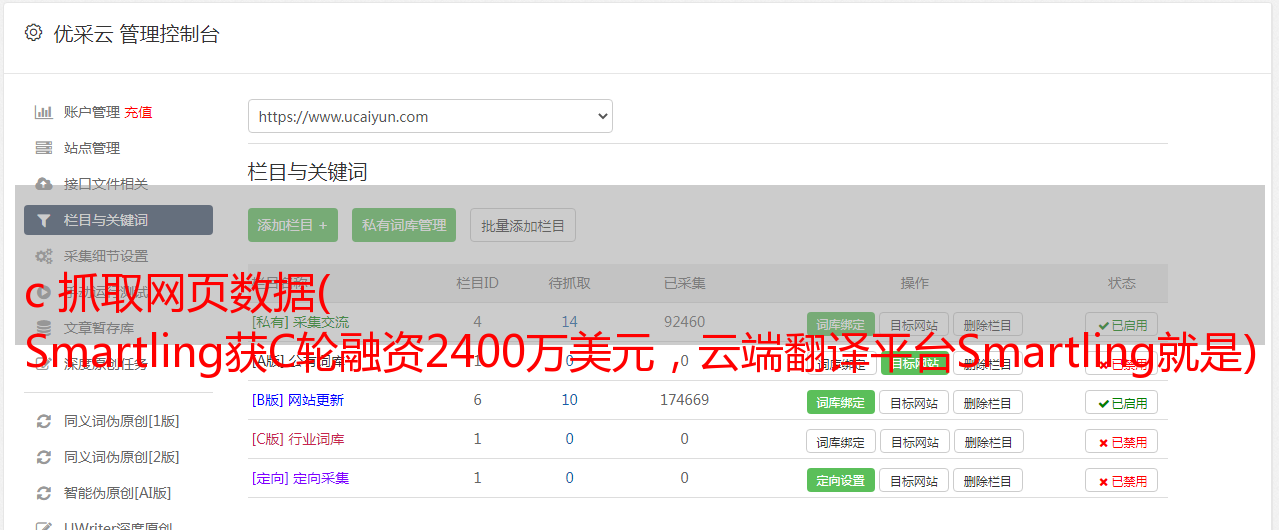Click 删除栏目 in the 定向采集 row
Screen dimensions: 1279x530
pyautogui.click(x=988, y=480)
